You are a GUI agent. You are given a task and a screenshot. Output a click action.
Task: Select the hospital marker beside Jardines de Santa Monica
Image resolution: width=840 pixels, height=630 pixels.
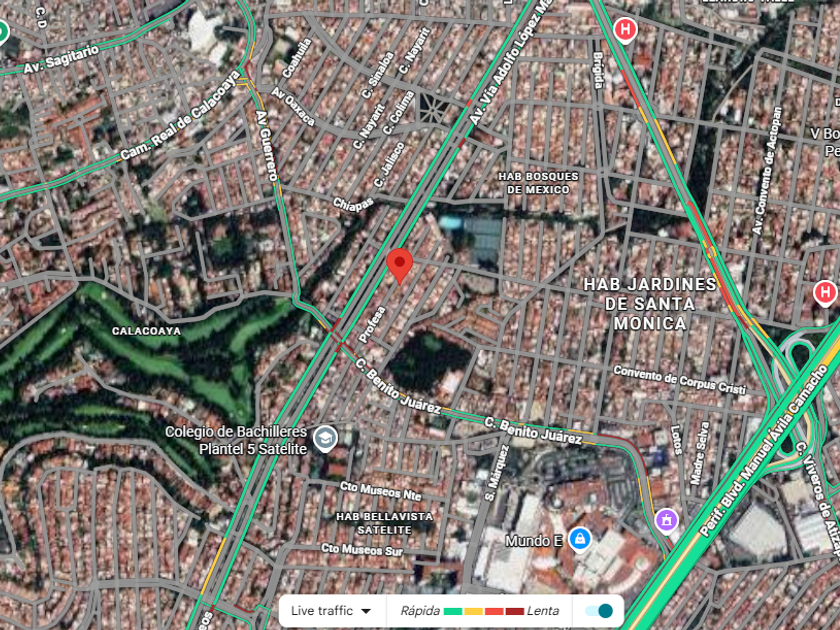[x=824, y=294]
